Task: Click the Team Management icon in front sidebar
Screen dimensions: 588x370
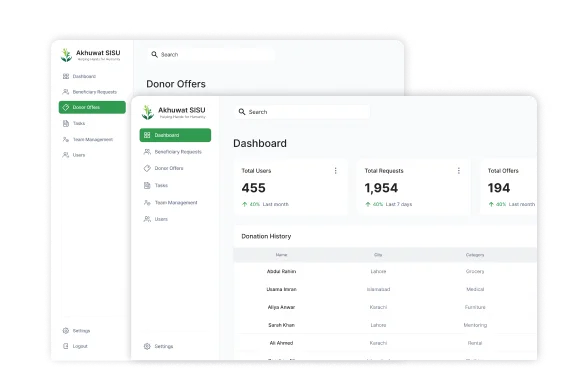Action: coord(147,202)
